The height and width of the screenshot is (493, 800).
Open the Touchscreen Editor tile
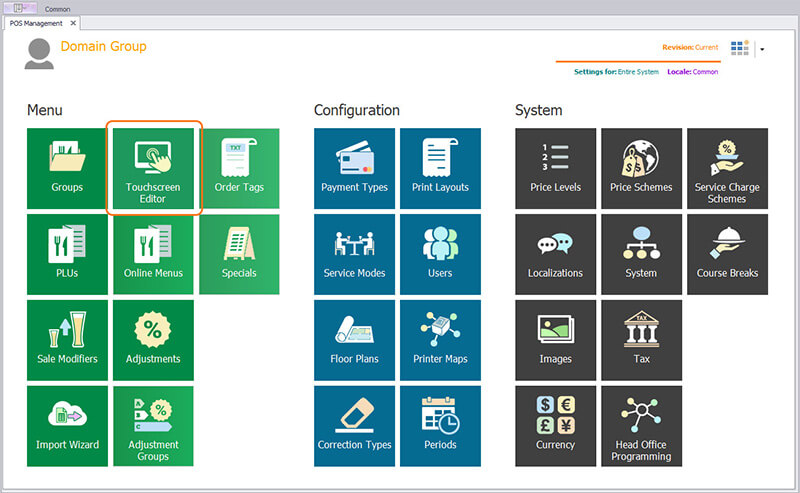pyautogui.click(x=154, y=168)
